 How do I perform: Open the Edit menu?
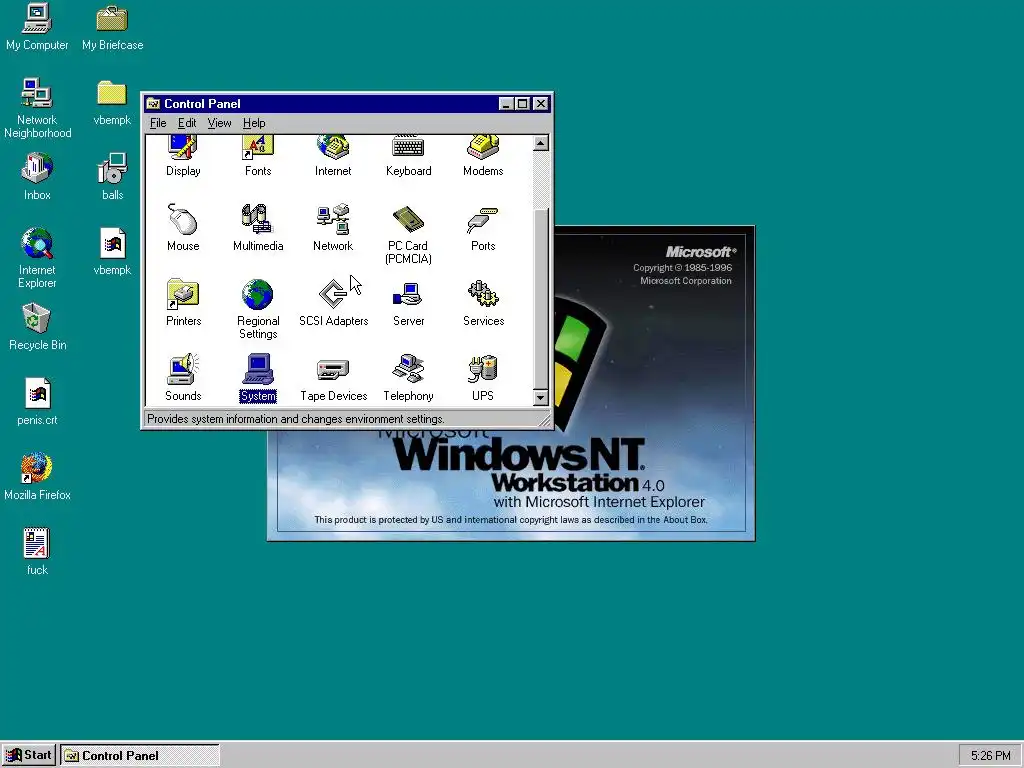[x=187, y=123]
